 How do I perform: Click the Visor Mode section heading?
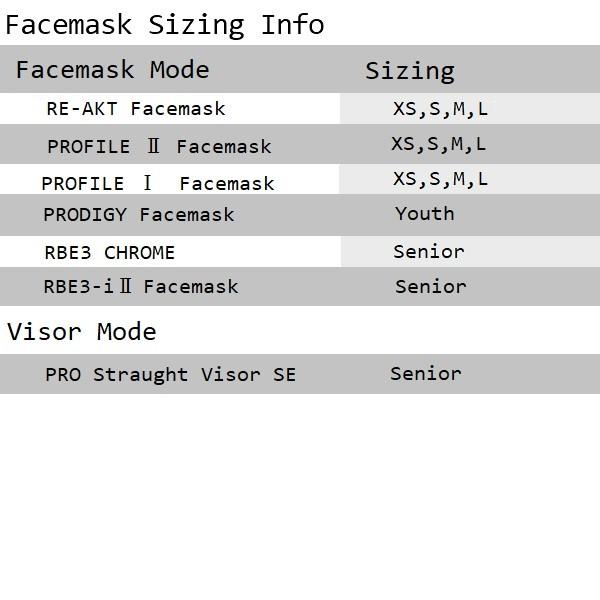pyautogui.click(x=82, y=332)
